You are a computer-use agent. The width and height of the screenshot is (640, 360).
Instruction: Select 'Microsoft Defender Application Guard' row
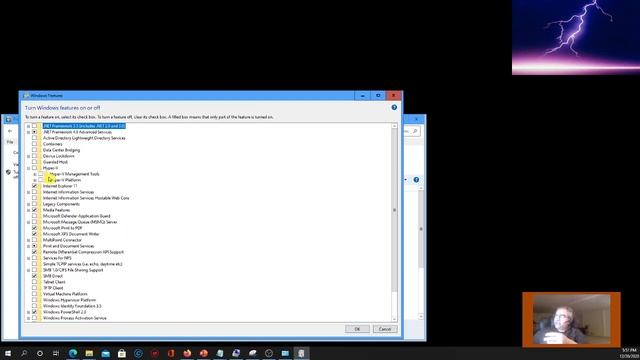[77, 216]
